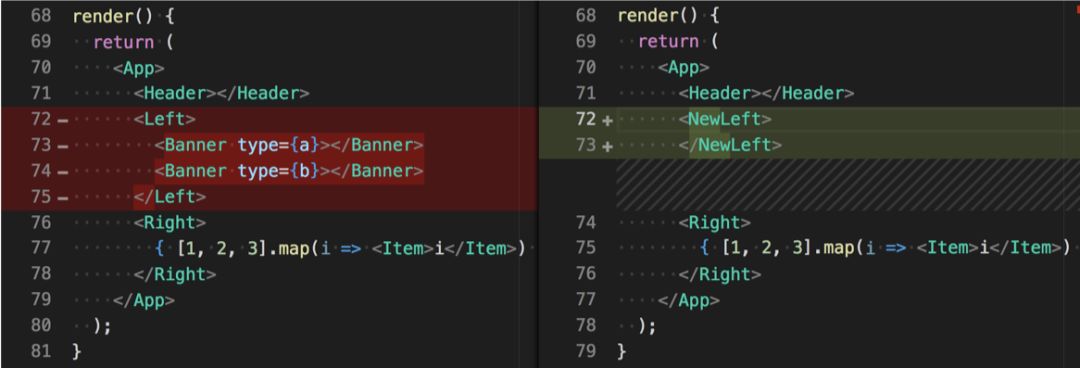Viewport: 1080px width, 368px height.
Task: Click line number 73 in the left pane
Action: click(x=41, y=145)
